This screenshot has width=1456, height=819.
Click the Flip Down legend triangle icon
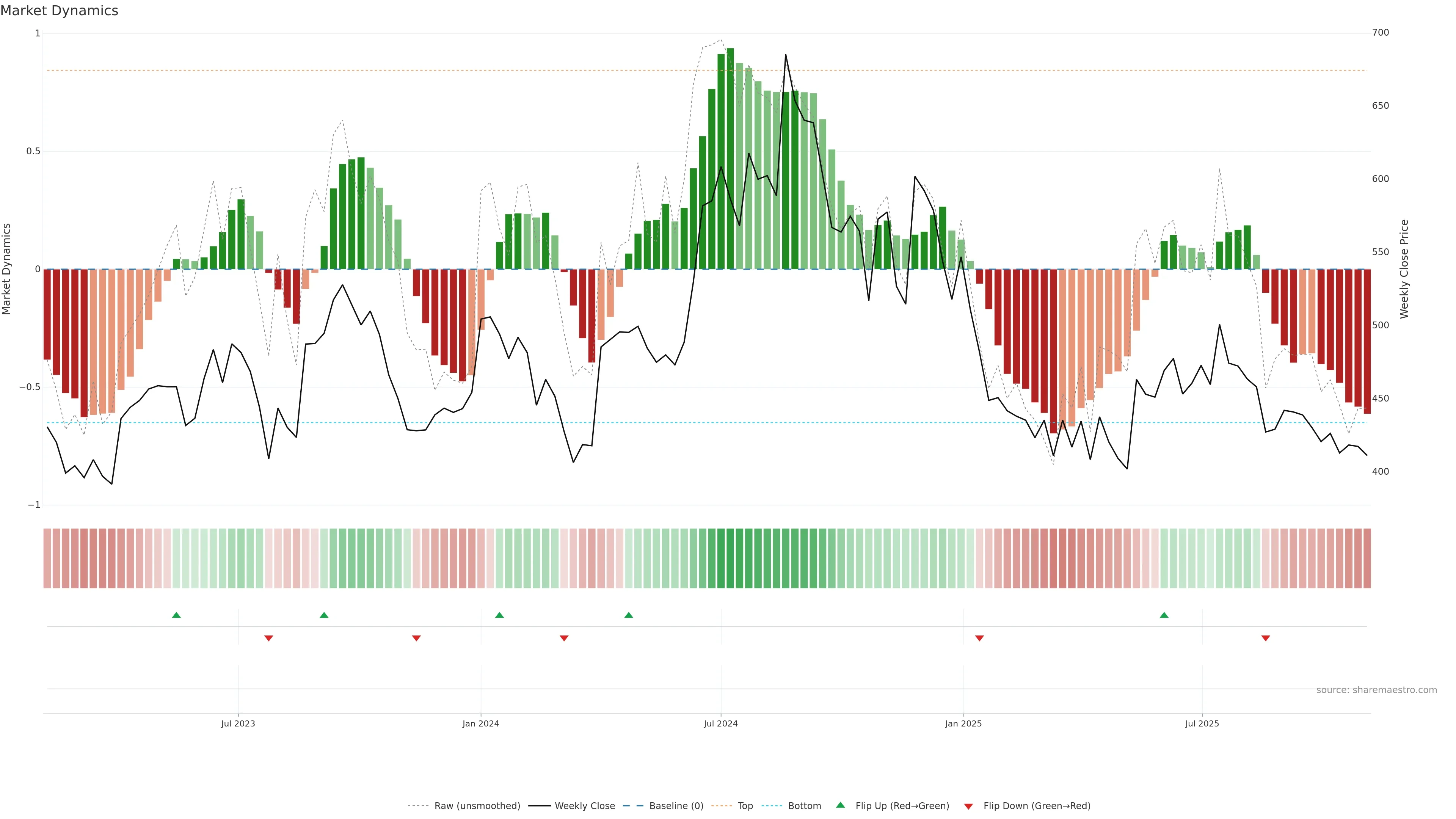point(968,806)
